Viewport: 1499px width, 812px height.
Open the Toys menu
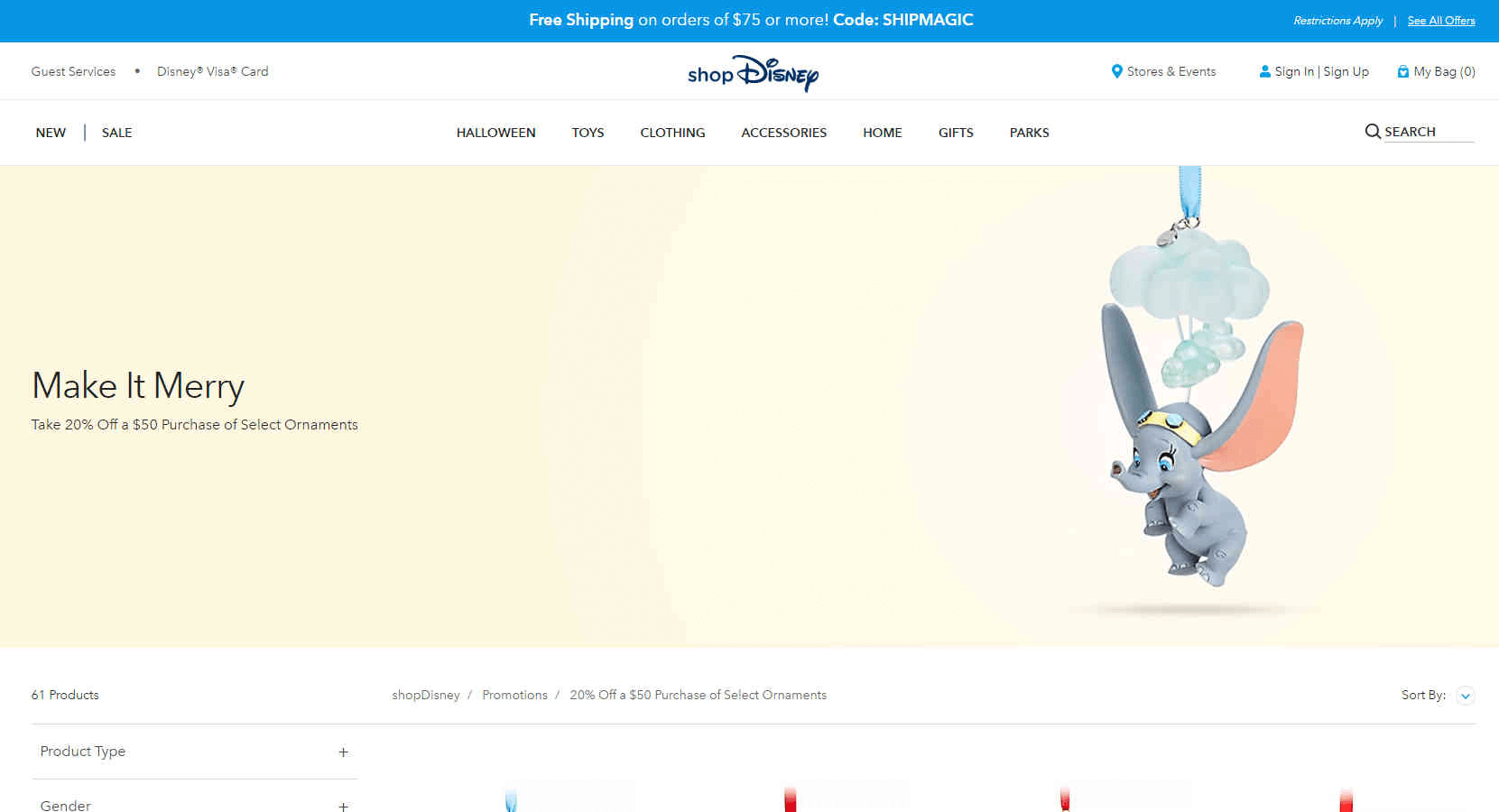click(588, 133)
